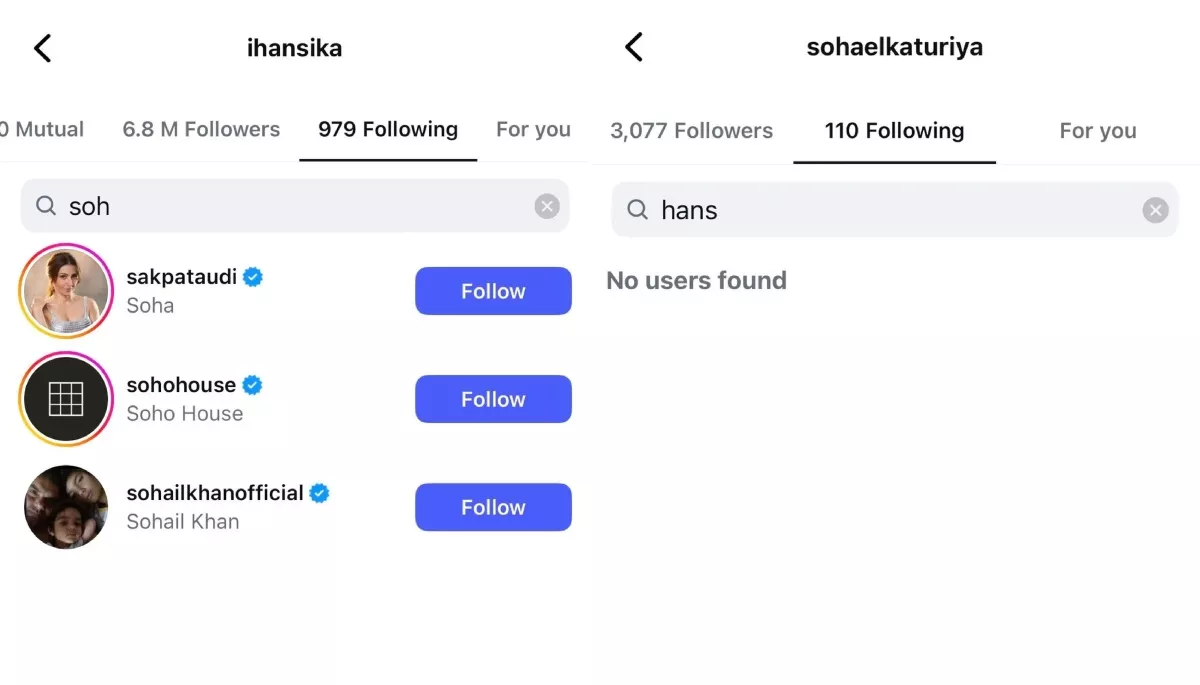This screenshot has width=1200, height=685.
Task: Open the Mutual tab on ihansika
Action: coord(44,129)
